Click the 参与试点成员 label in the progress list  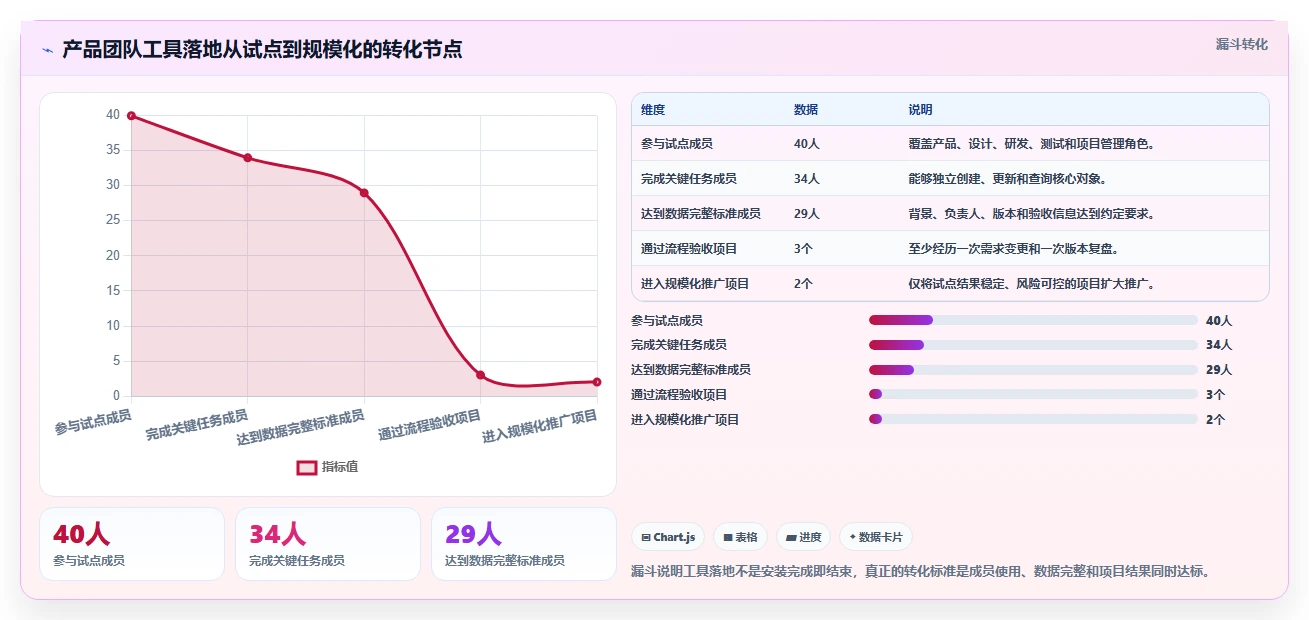667,321
